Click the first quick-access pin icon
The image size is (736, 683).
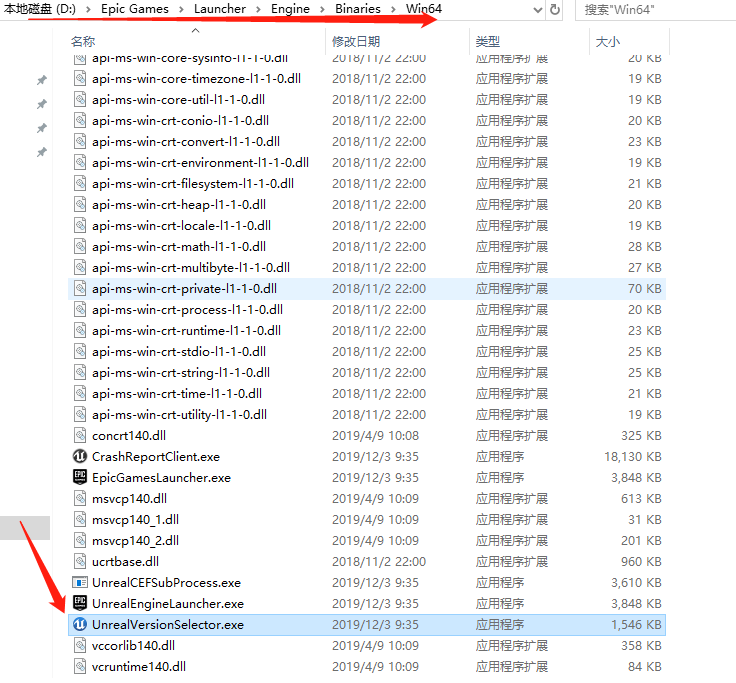coord(42,80)
